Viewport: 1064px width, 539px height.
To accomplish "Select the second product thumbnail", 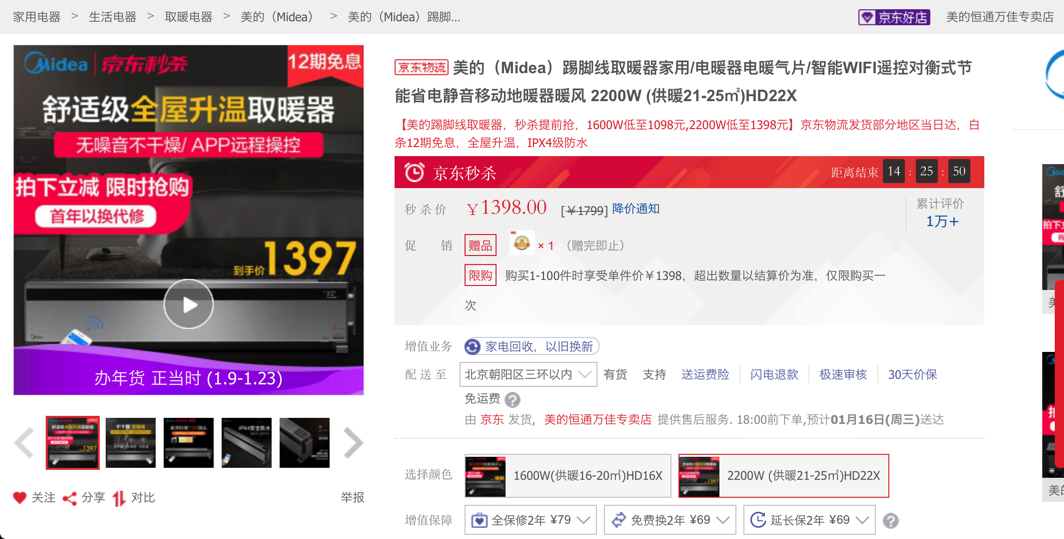I will click(130, 443).
